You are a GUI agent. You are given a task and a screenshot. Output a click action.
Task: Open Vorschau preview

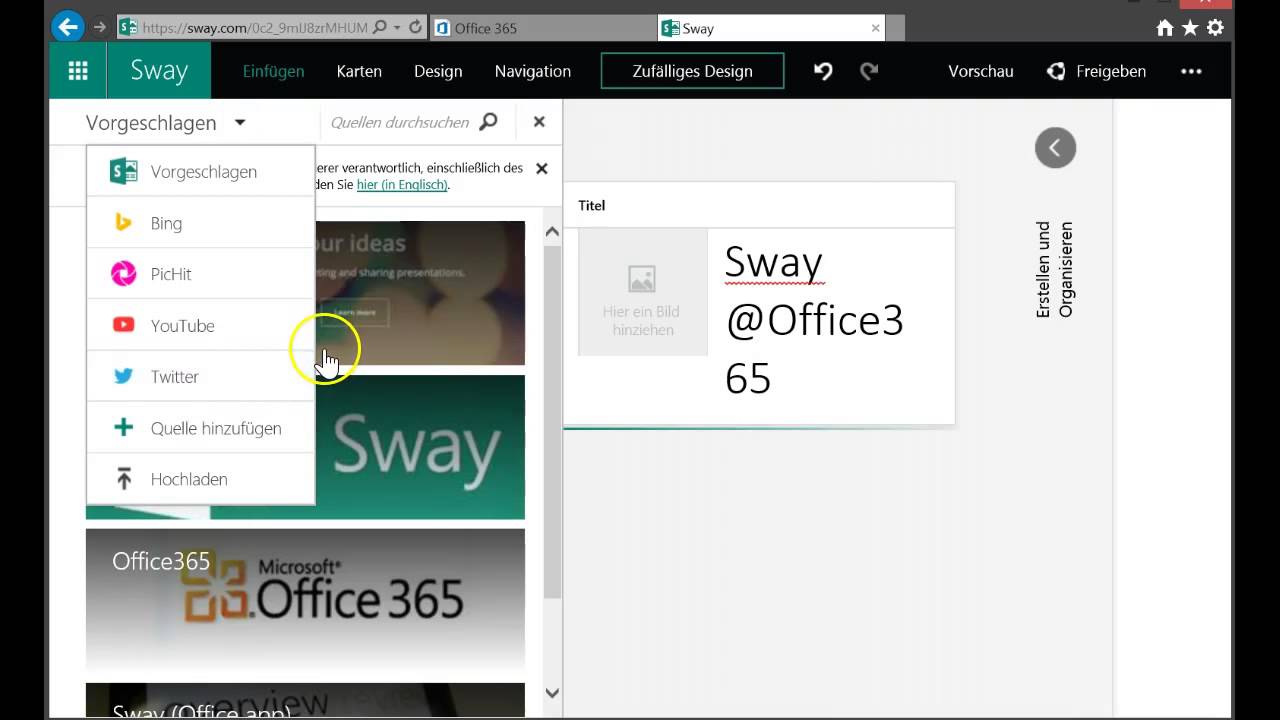(x=981, y=71)
